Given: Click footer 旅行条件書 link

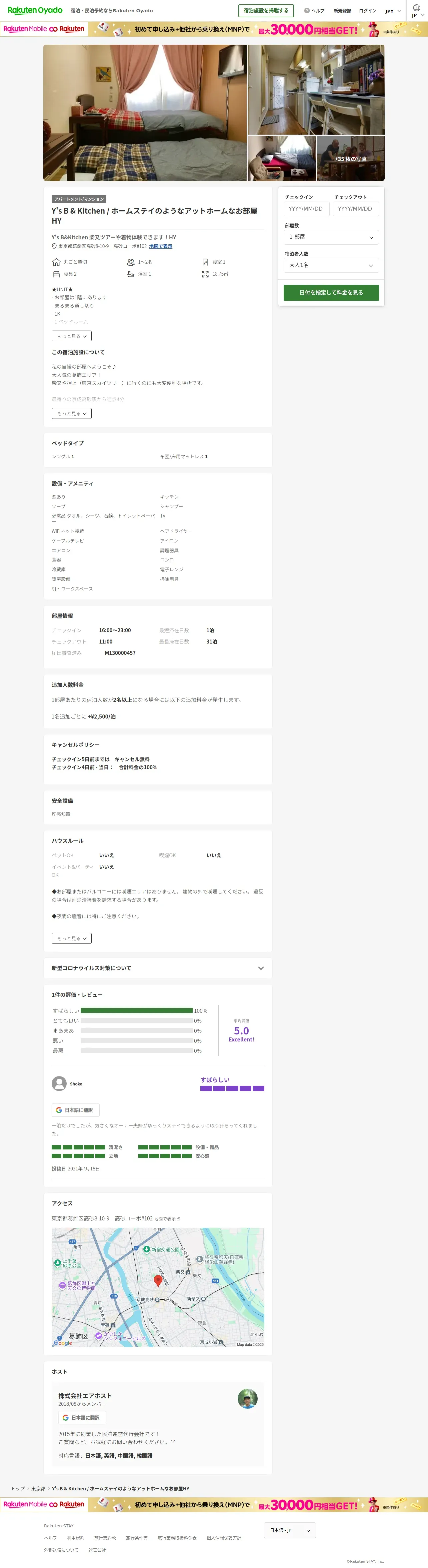Looking at the screenshot, I should [137, 1538].
